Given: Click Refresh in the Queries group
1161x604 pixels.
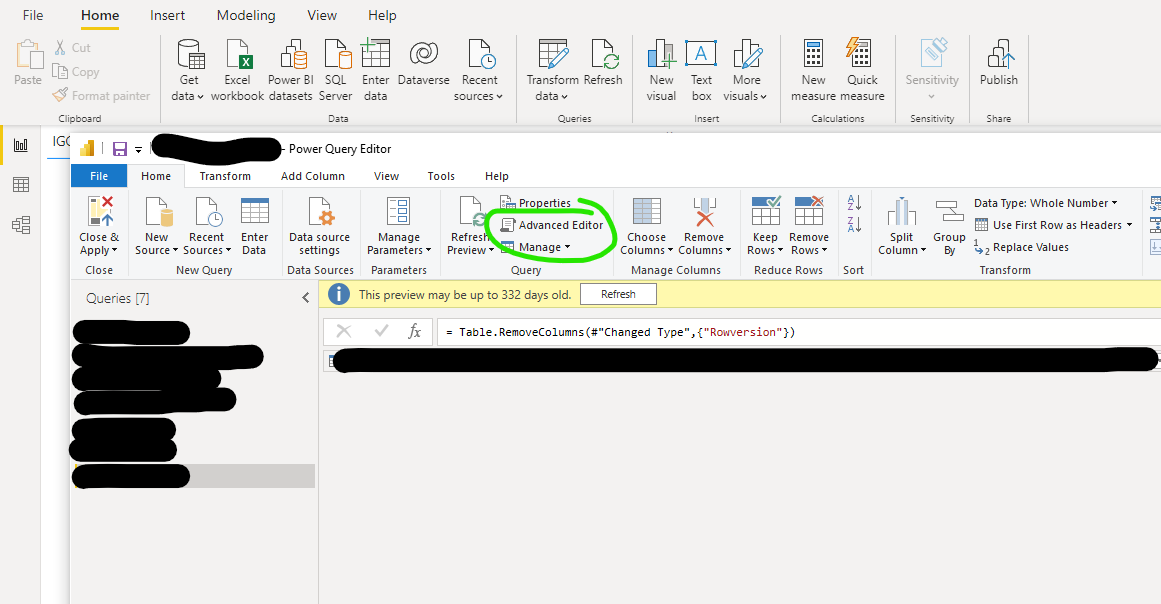Looking at the screenshot, I should [603, 63].
